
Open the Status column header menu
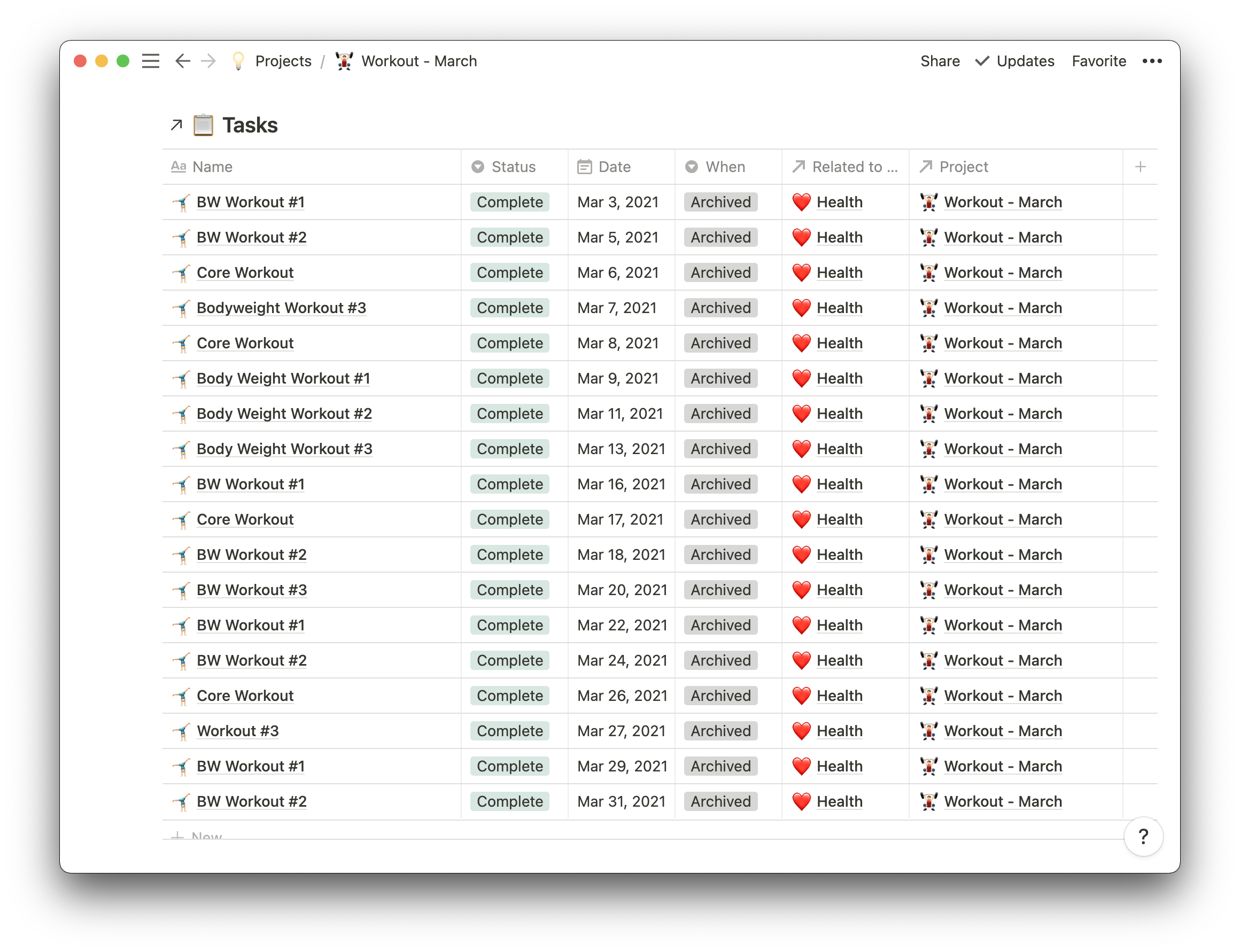point(513,167)
